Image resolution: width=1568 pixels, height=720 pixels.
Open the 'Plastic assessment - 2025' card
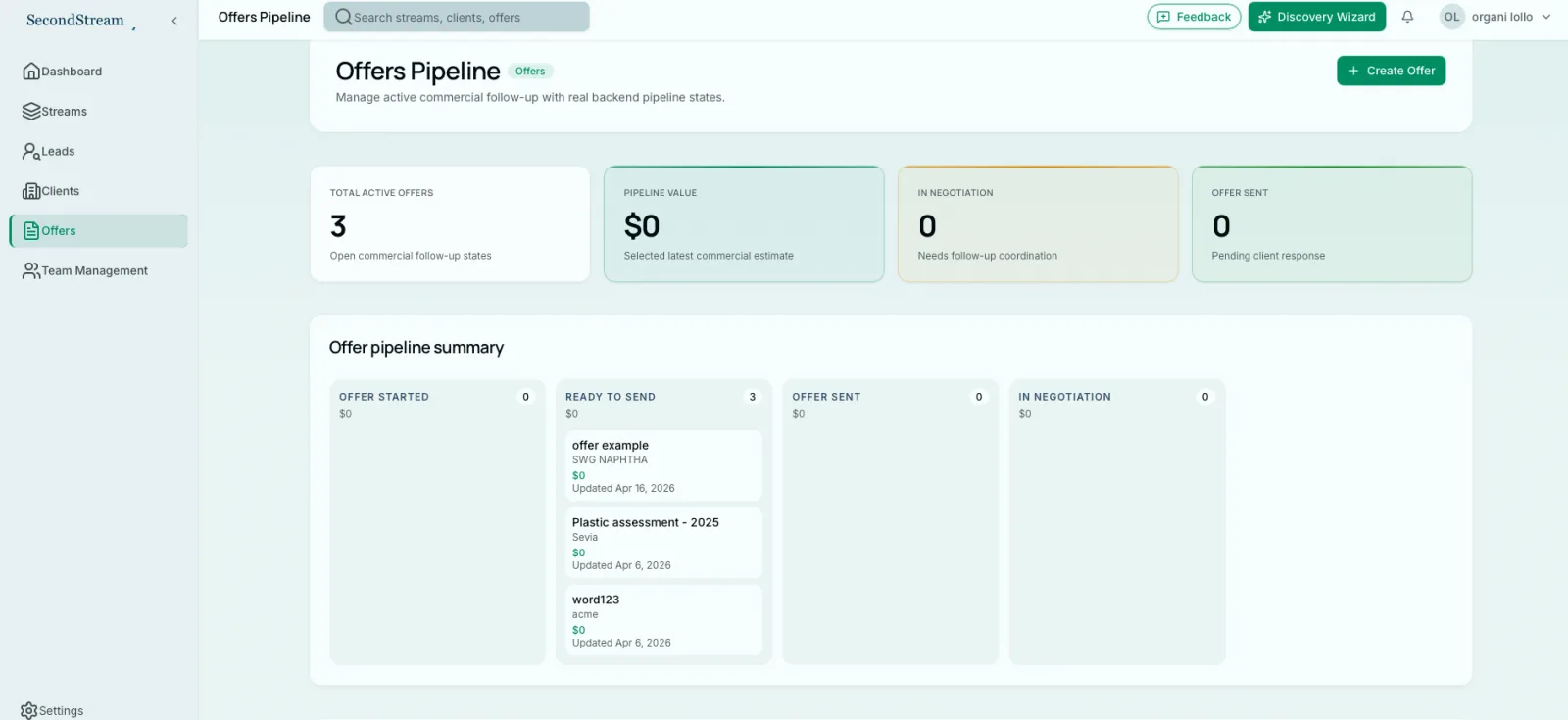[663, 543]
